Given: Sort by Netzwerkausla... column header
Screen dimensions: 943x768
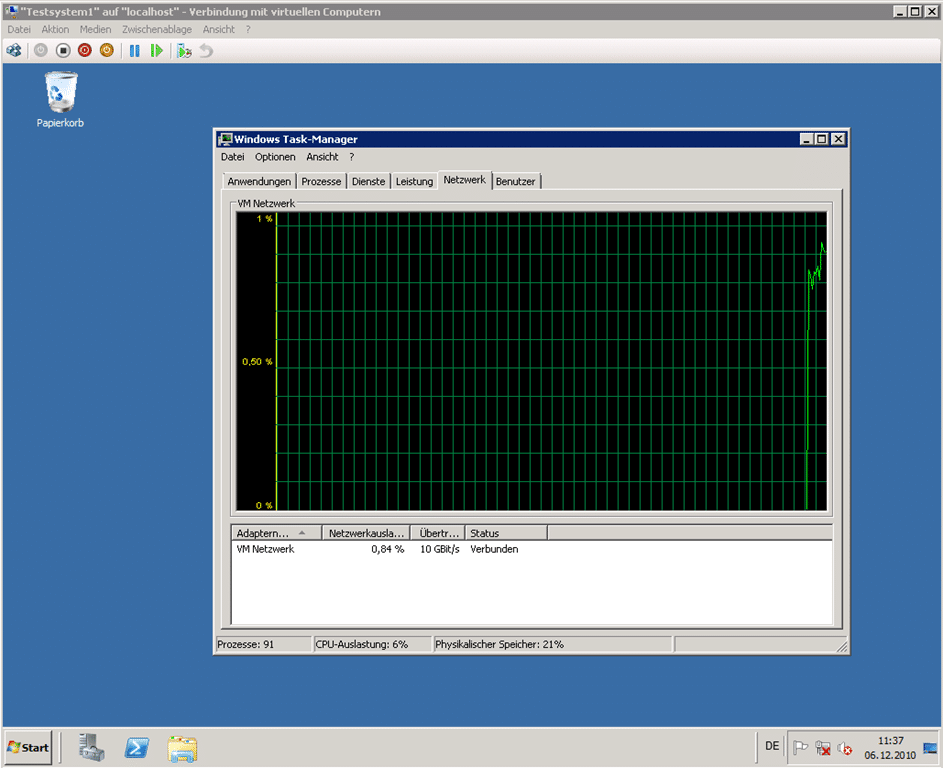Looking at the screenshot, I should pyautogui.click(x=366, y=533).
